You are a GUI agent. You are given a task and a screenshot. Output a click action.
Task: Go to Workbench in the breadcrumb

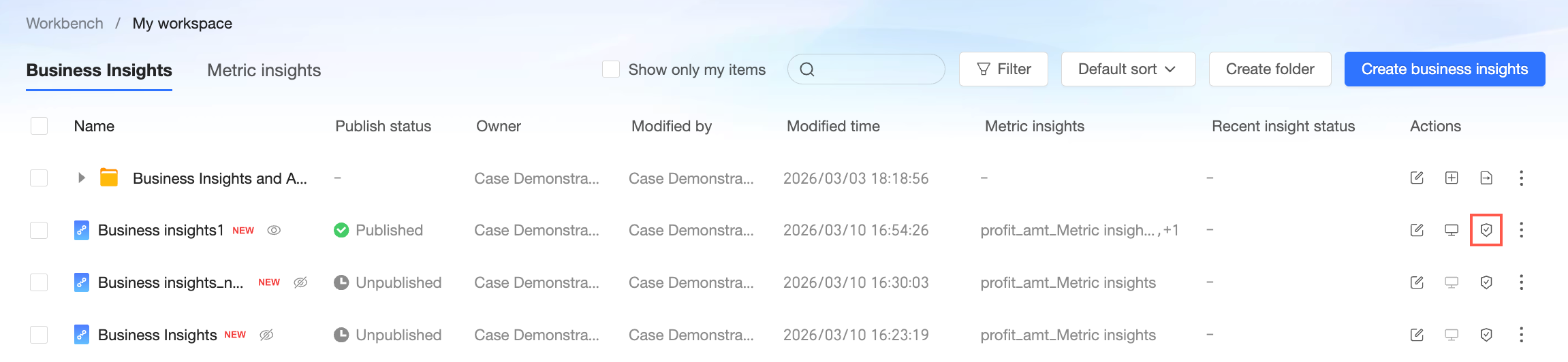click(65, 23)
